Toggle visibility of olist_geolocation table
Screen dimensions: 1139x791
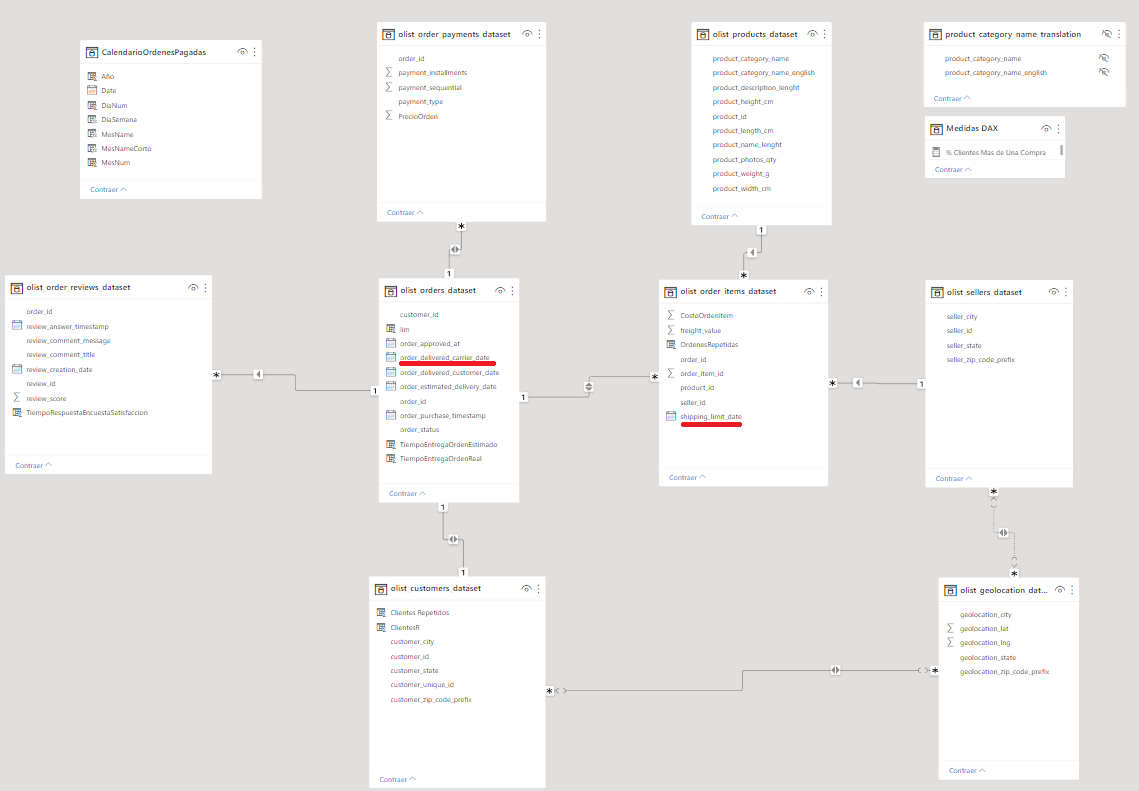[1060, 590]
